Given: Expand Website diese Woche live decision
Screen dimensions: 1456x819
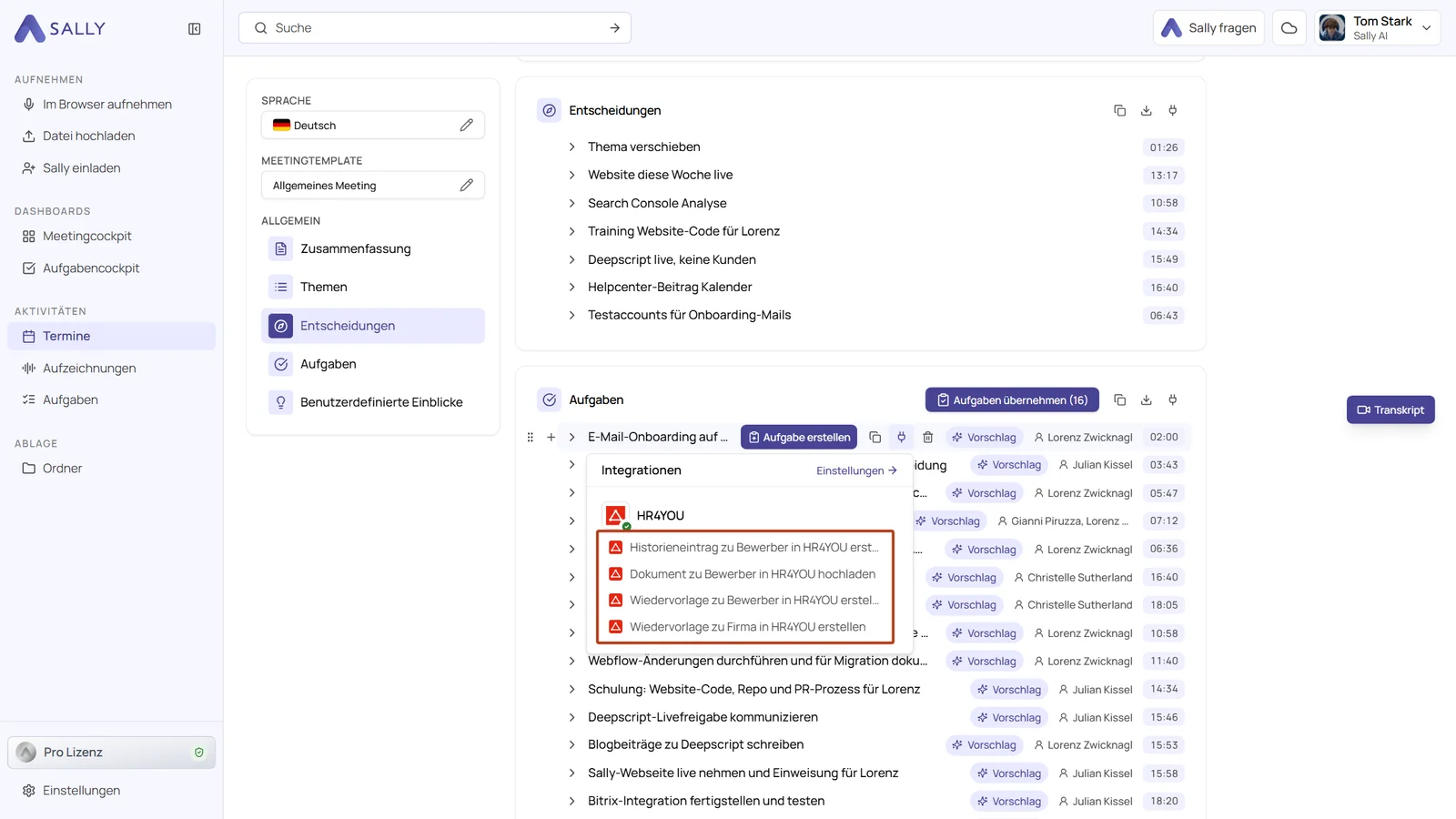Looking at the screenshot, I should click(572, 176).
